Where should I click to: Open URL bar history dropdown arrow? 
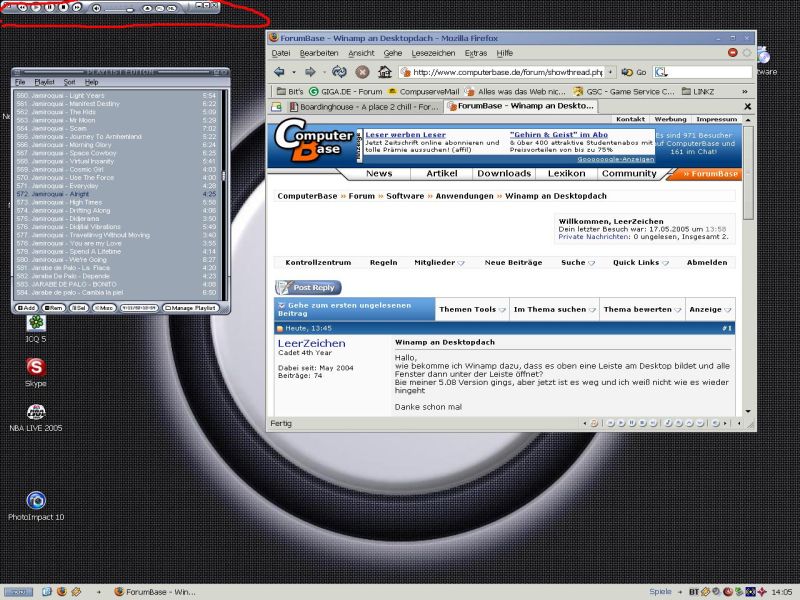pos(611,72)
